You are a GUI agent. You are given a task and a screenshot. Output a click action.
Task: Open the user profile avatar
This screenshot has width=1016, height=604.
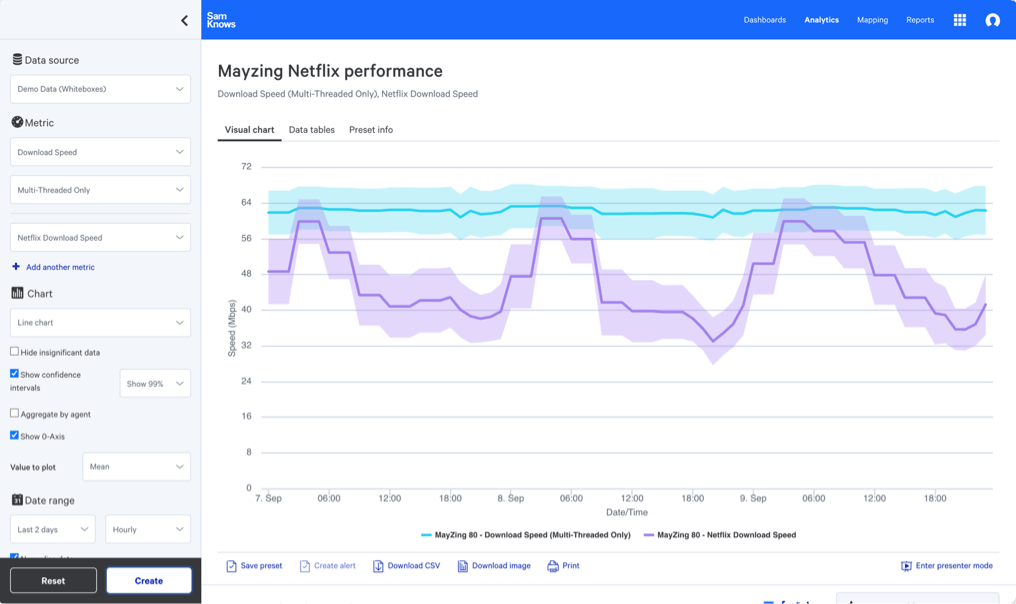coord(992,20)
